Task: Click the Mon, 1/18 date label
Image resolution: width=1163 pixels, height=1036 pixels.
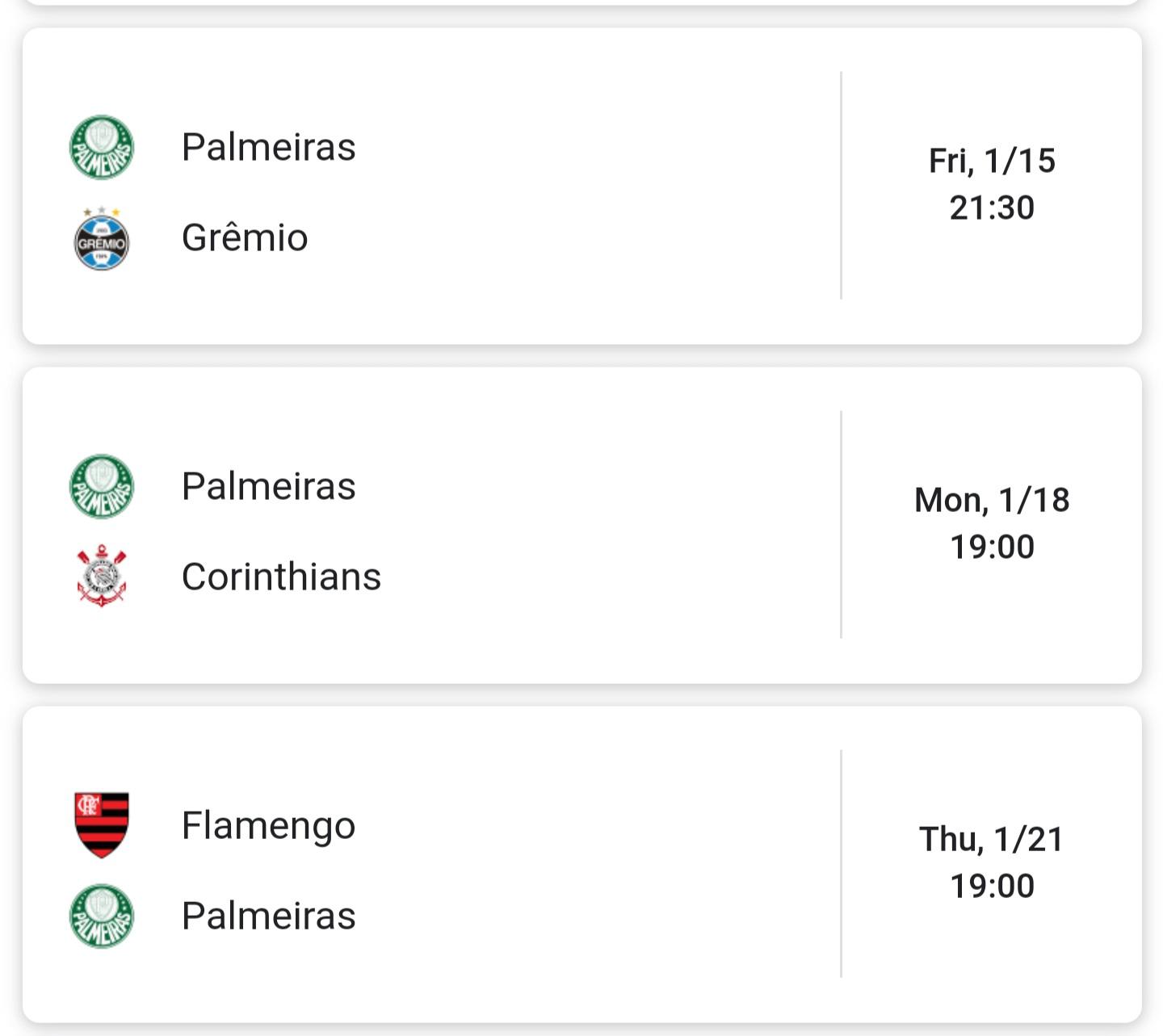Action: 992,501
